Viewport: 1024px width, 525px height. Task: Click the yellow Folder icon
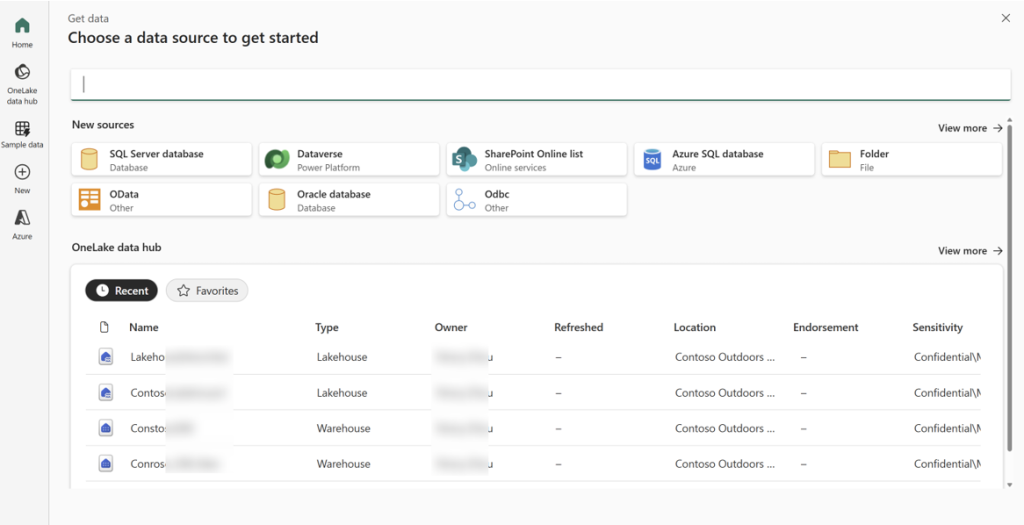coord(839,159)
